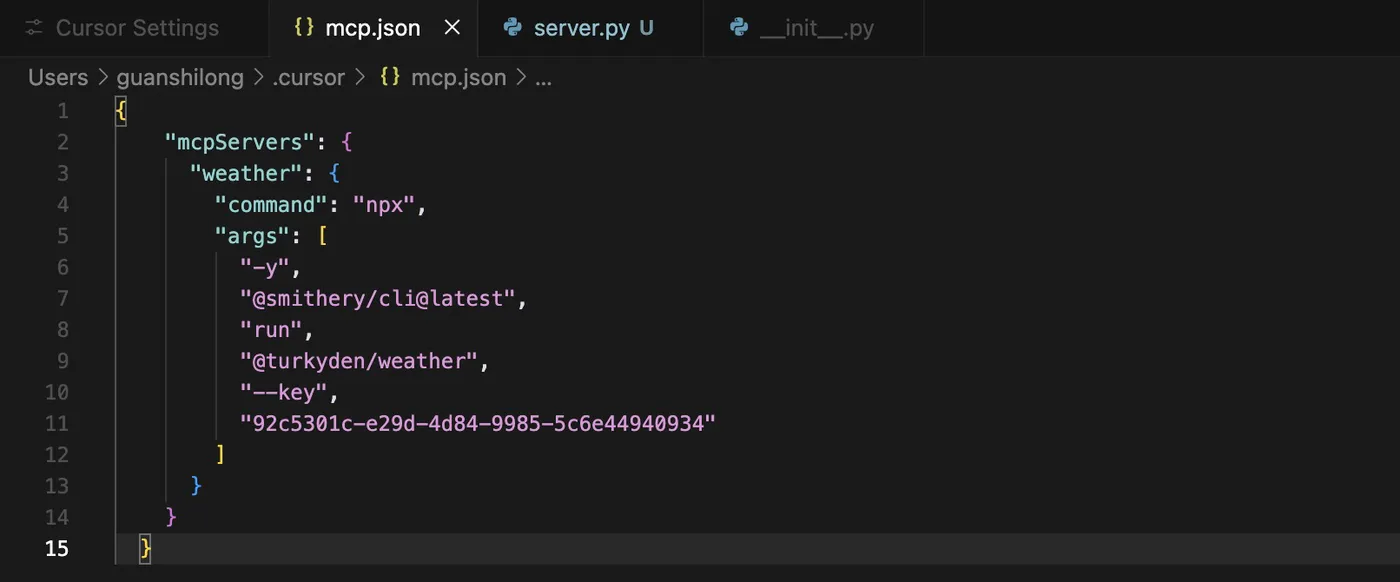Open the .cursor breadcrumb folder

308,77
